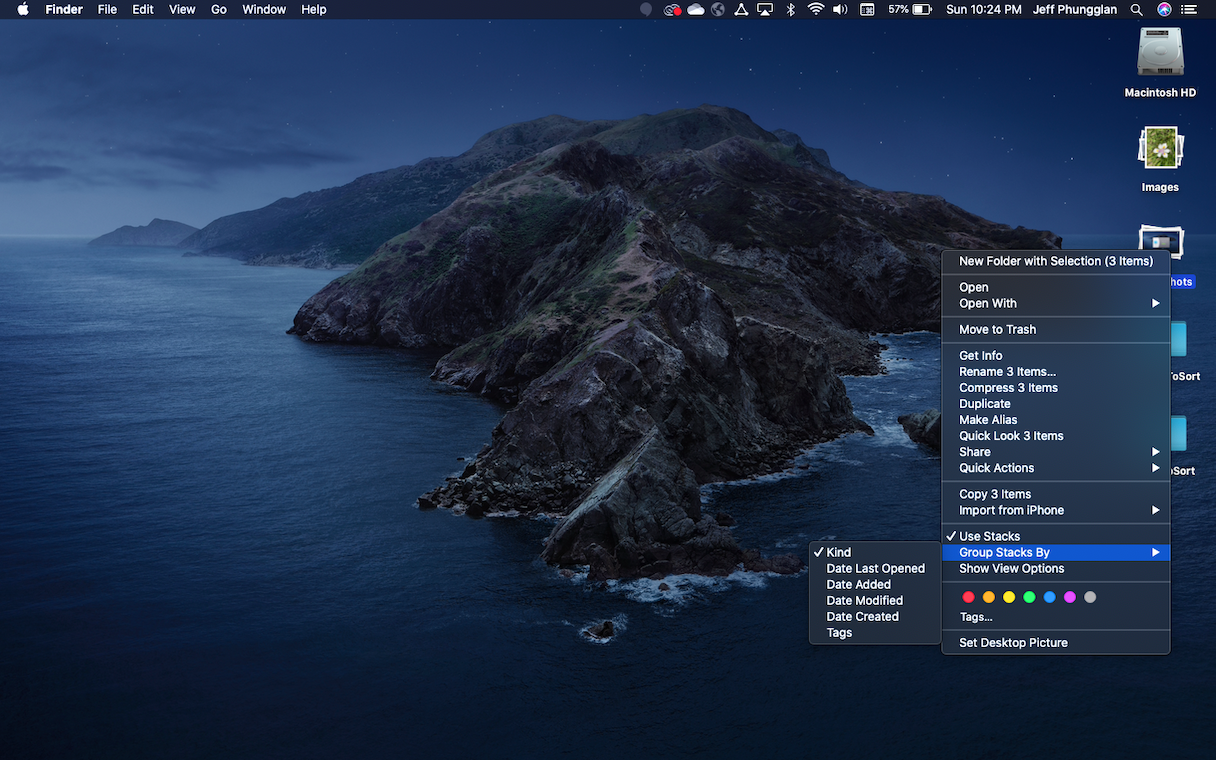Select Date Added as grouping criterion
The image size is (1216, 760).
[858, 584]
